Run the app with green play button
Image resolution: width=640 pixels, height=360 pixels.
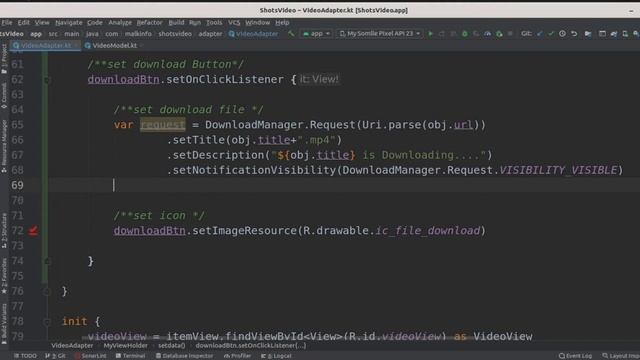pyautogui.click(x=430, y=34)
